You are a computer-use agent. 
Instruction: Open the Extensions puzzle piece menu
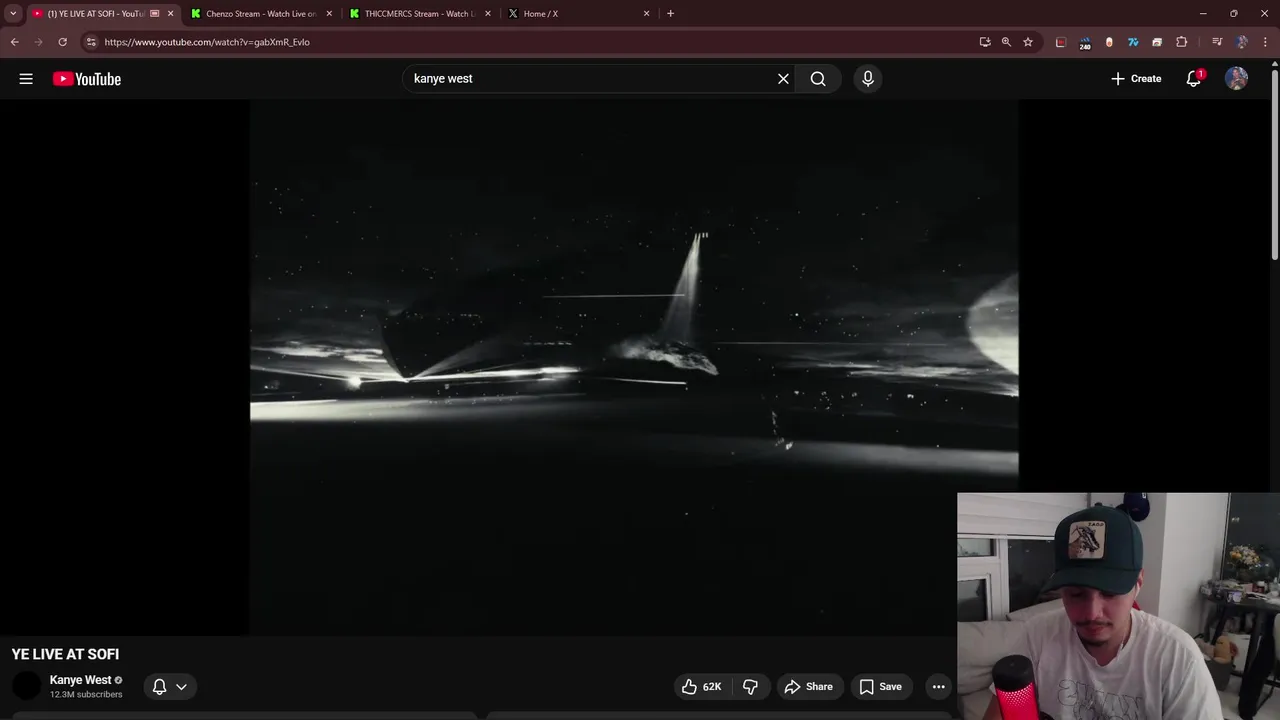click(x=1182, y=42)
